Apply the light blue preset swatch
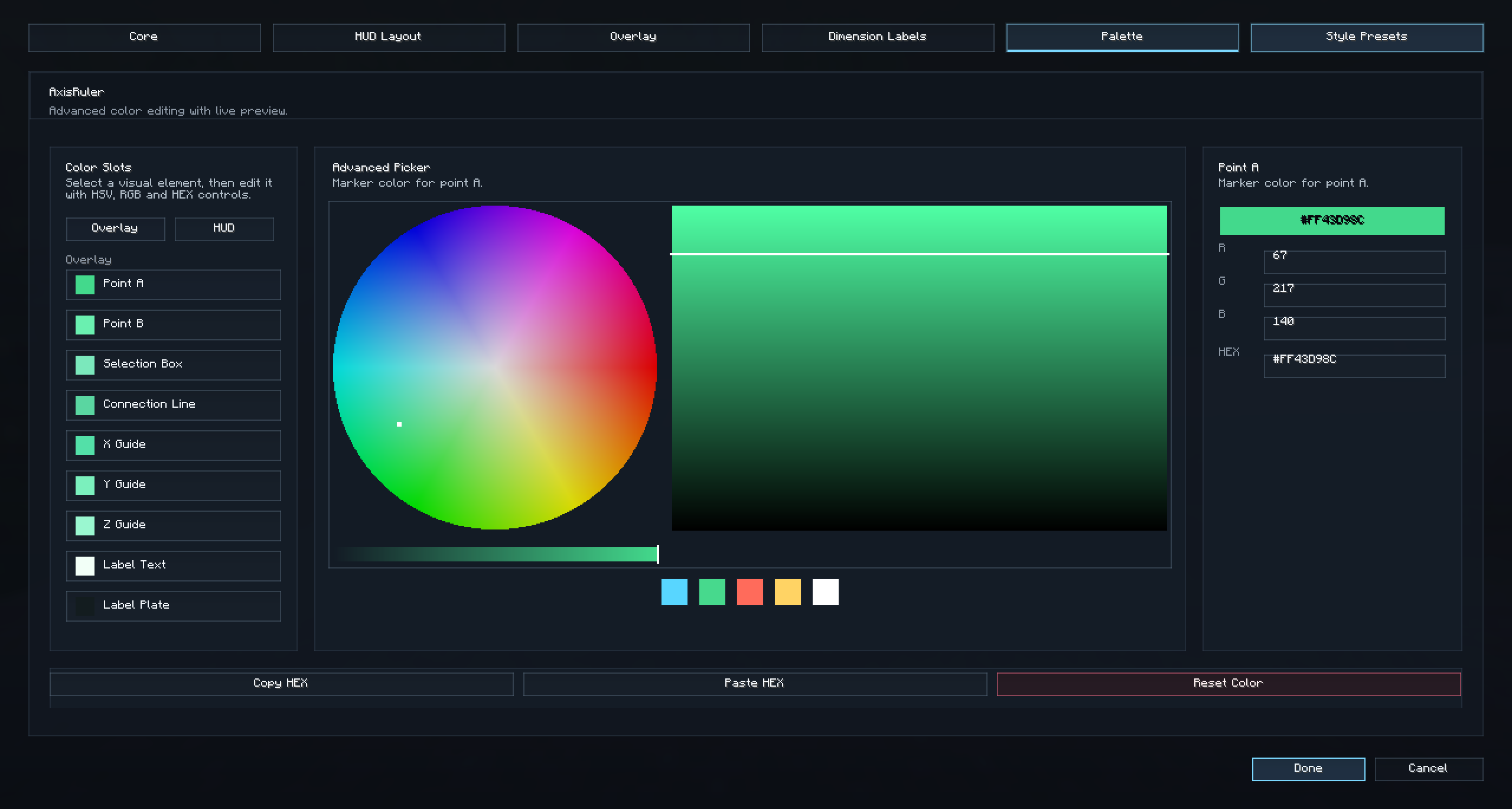The image size is (1512, 809). (674, 592)
